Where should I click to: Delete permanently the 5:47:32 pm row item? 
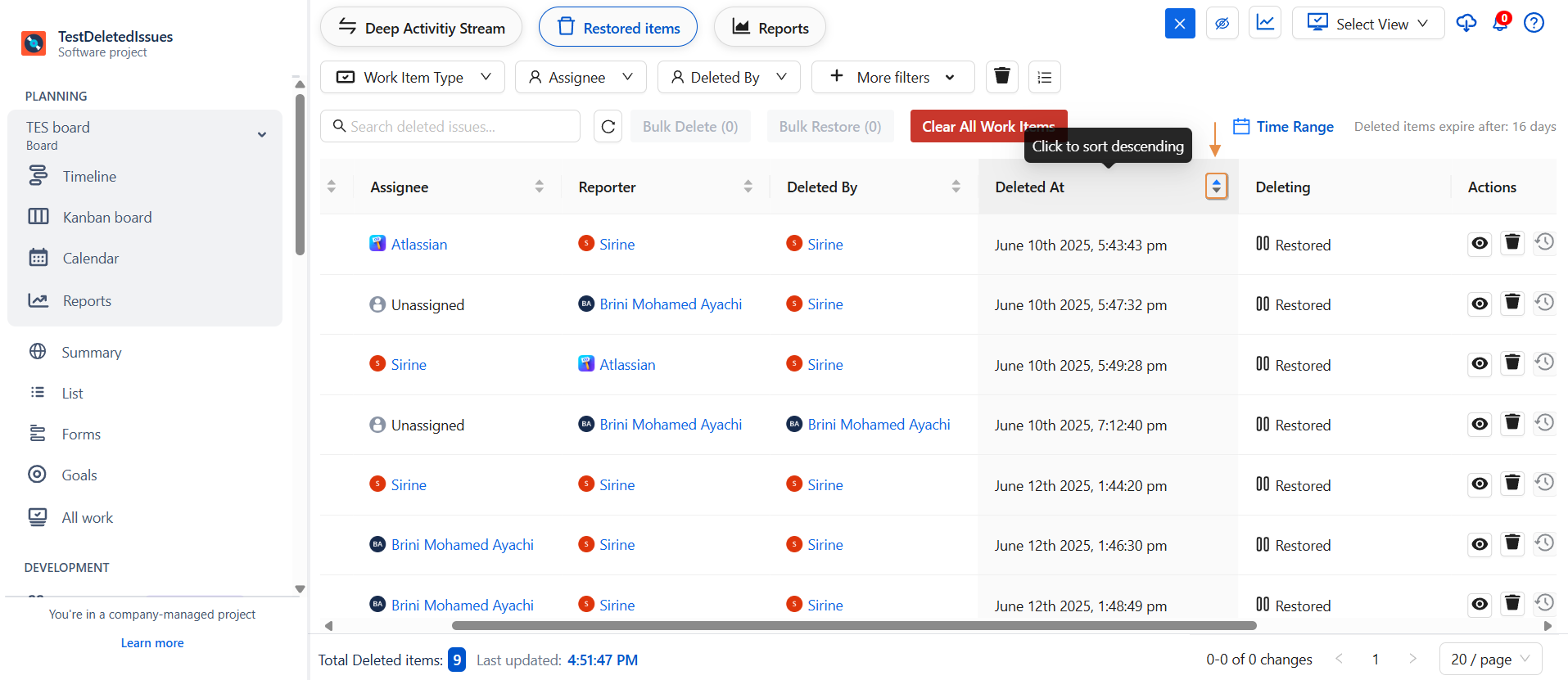[1512, 304]
